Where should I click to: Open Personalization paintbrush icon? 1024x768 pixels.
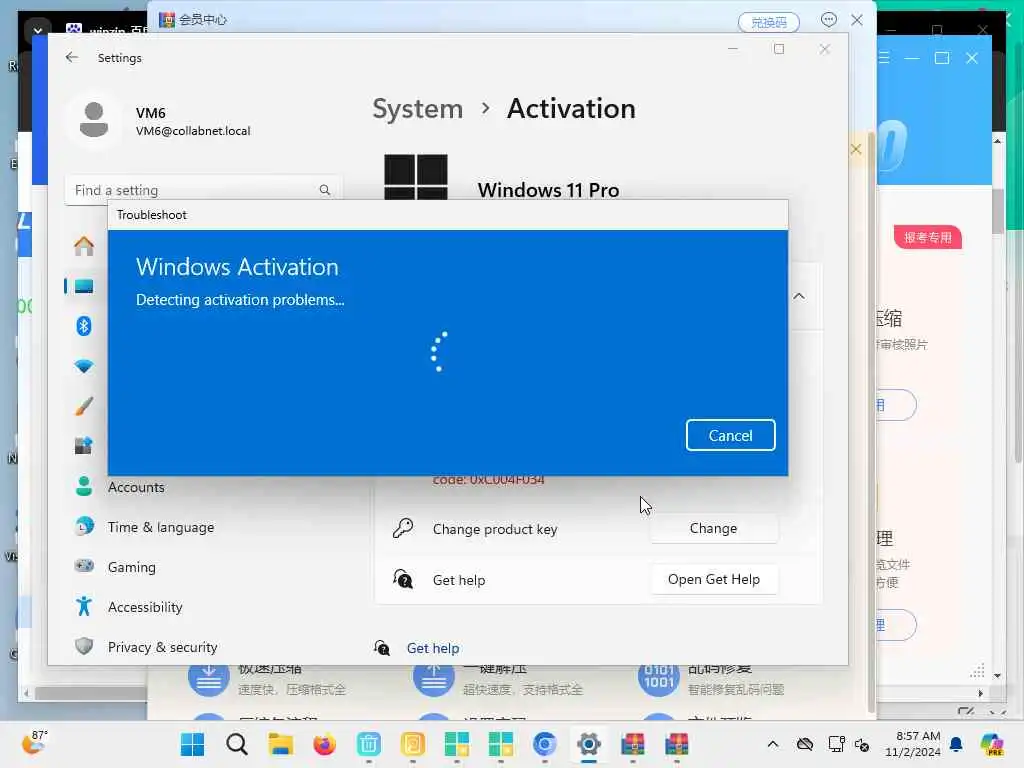click(x=84, y=406)
